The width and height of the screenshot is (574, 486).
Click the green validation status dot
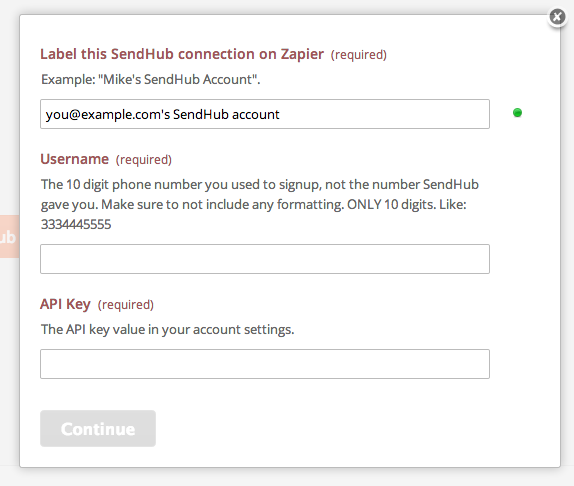pos(517,113)
